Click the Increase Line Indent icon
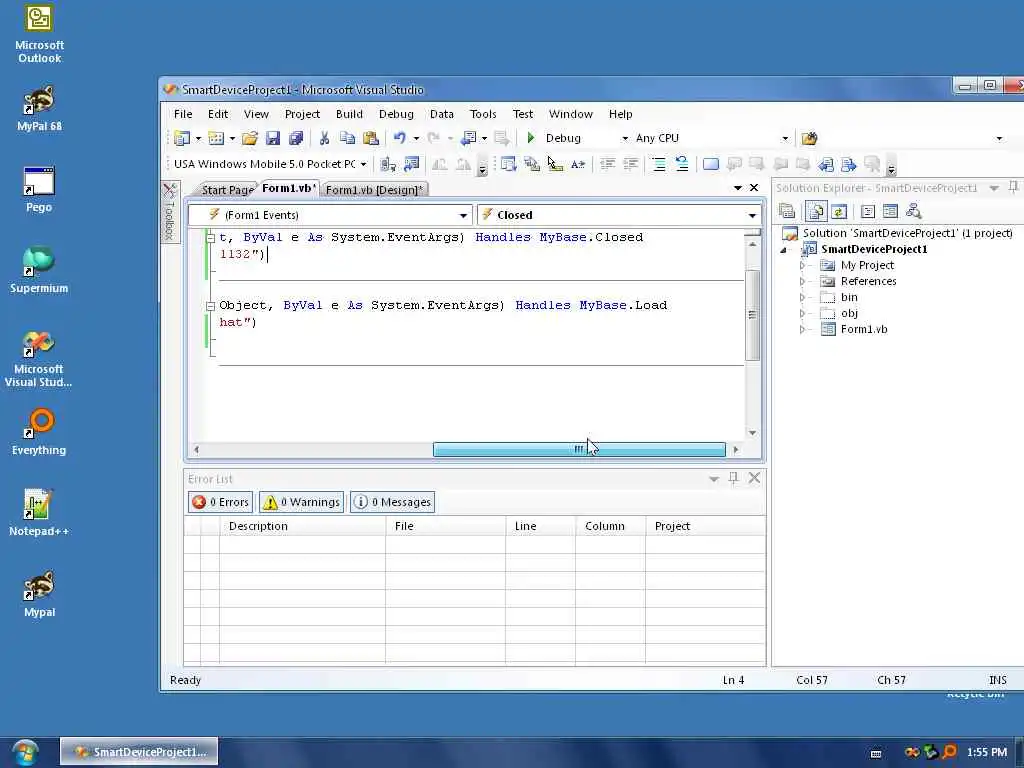1024x768 pixels. click(631, 164)
